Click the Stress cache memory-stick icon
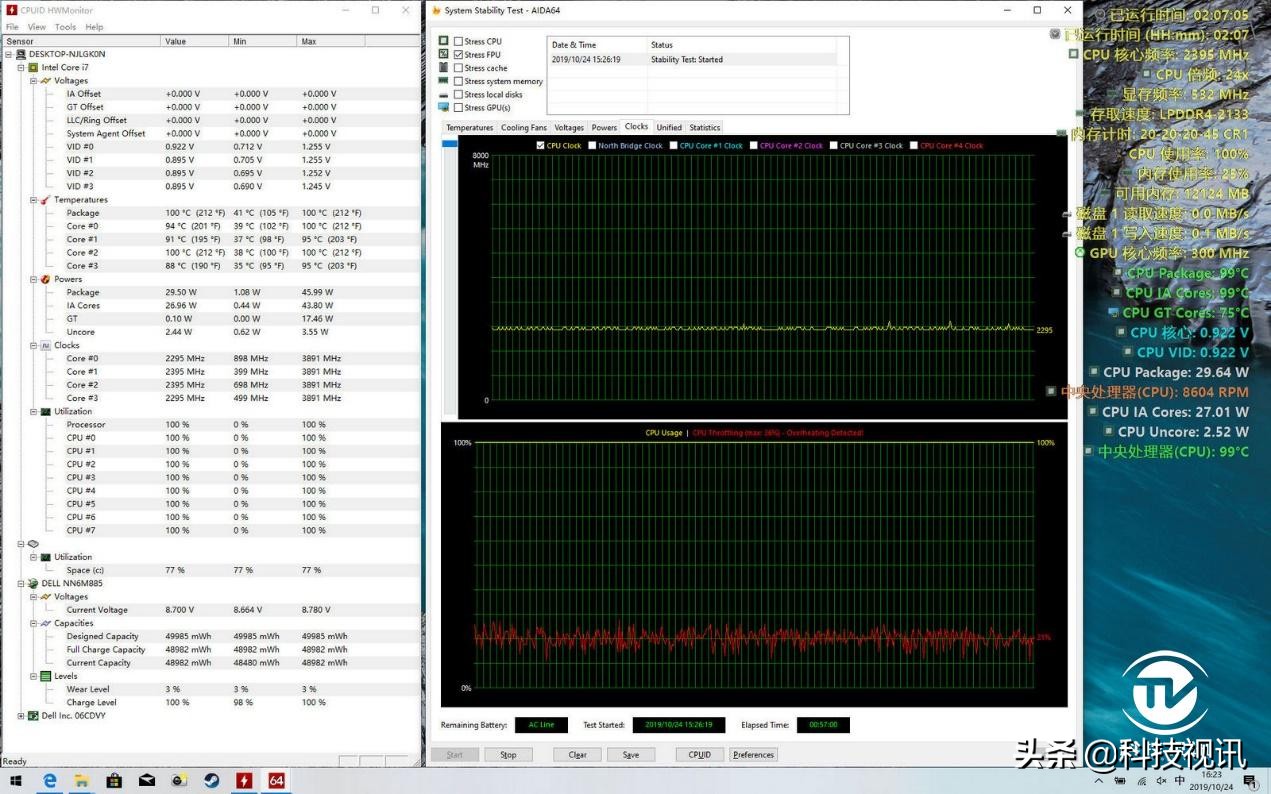Screen dimensions: 1271x794 [x=443, y=67]
